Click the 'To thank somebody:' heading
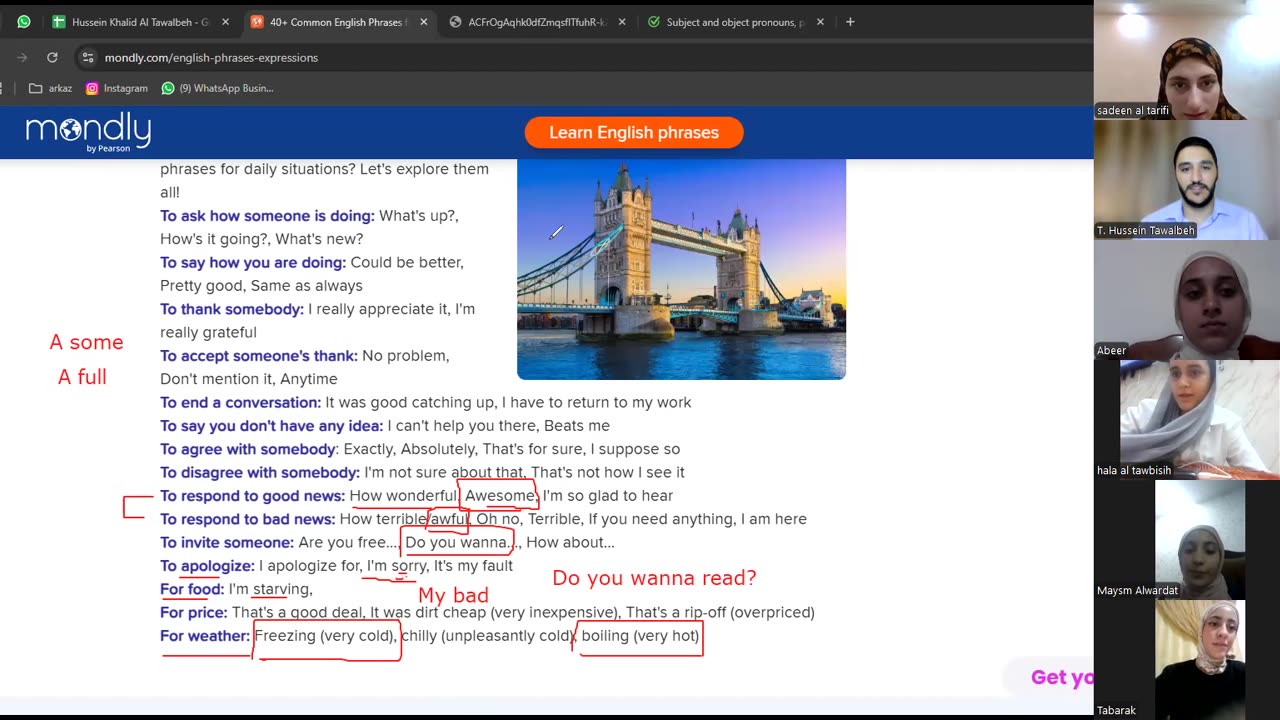1280x720 pixels. (x=232, y=310)
